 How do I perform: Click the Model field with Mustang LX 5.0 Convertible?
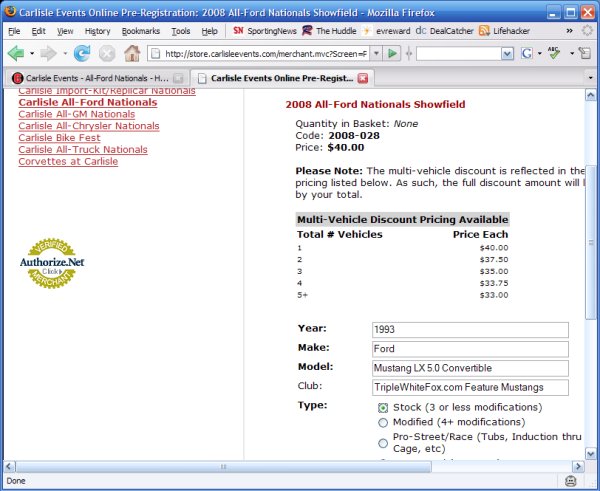pyautogui.click(x=470, y=368)
